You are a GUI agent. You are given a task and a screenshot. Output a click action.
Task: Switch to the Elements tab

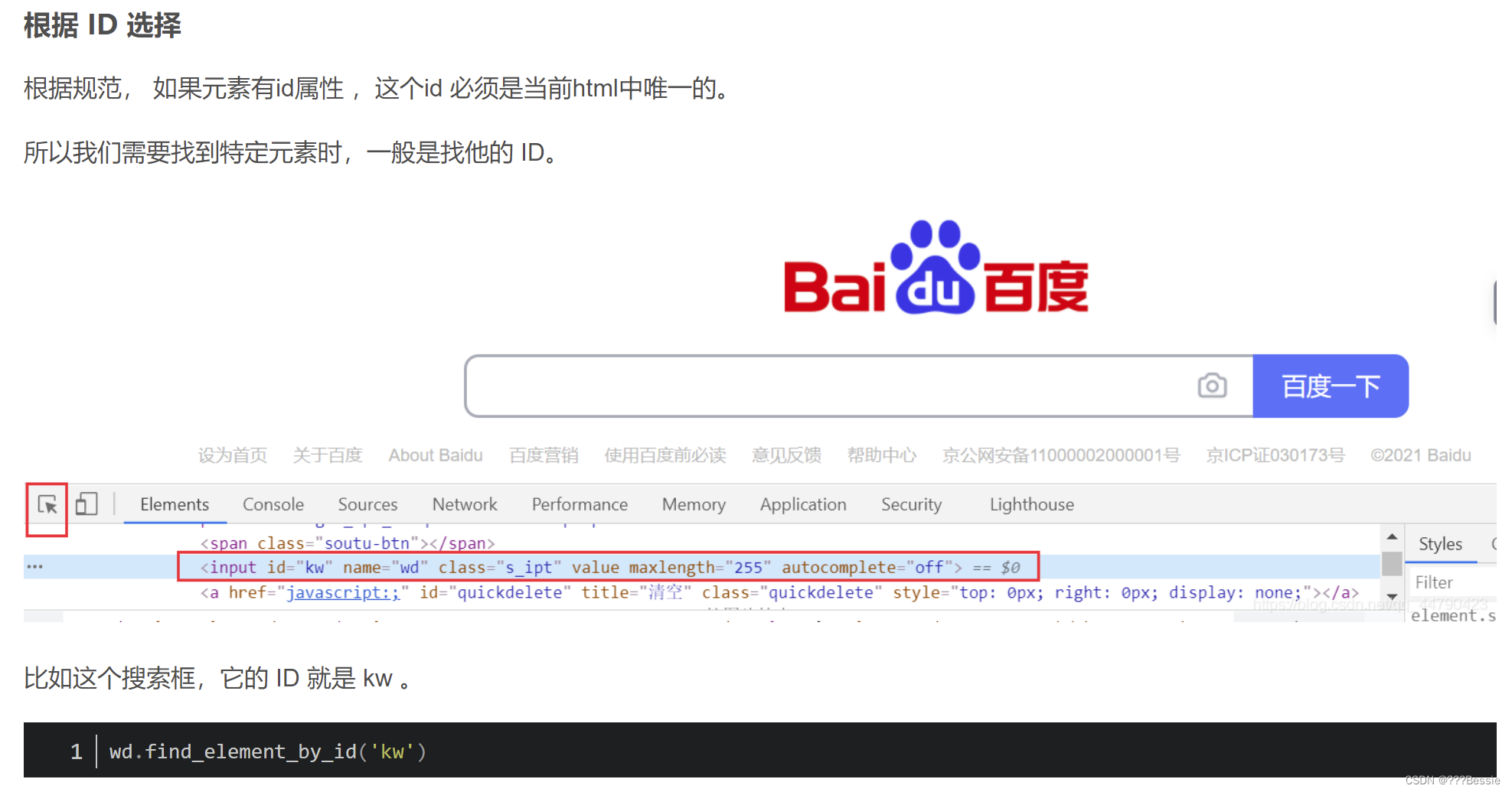pos(175,504)
